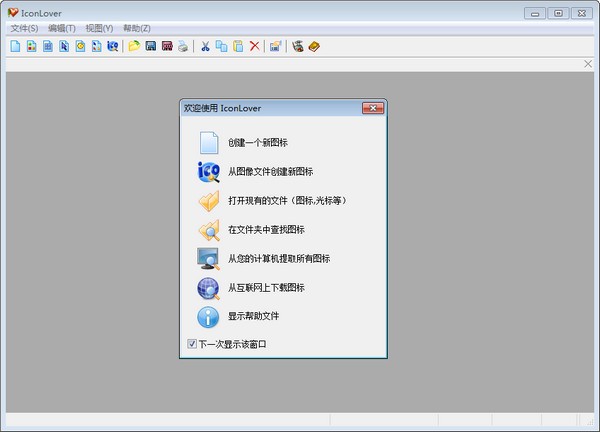
Task: Uncheck 下一次显示该窗口 checkbox
Action: [192, 344]
